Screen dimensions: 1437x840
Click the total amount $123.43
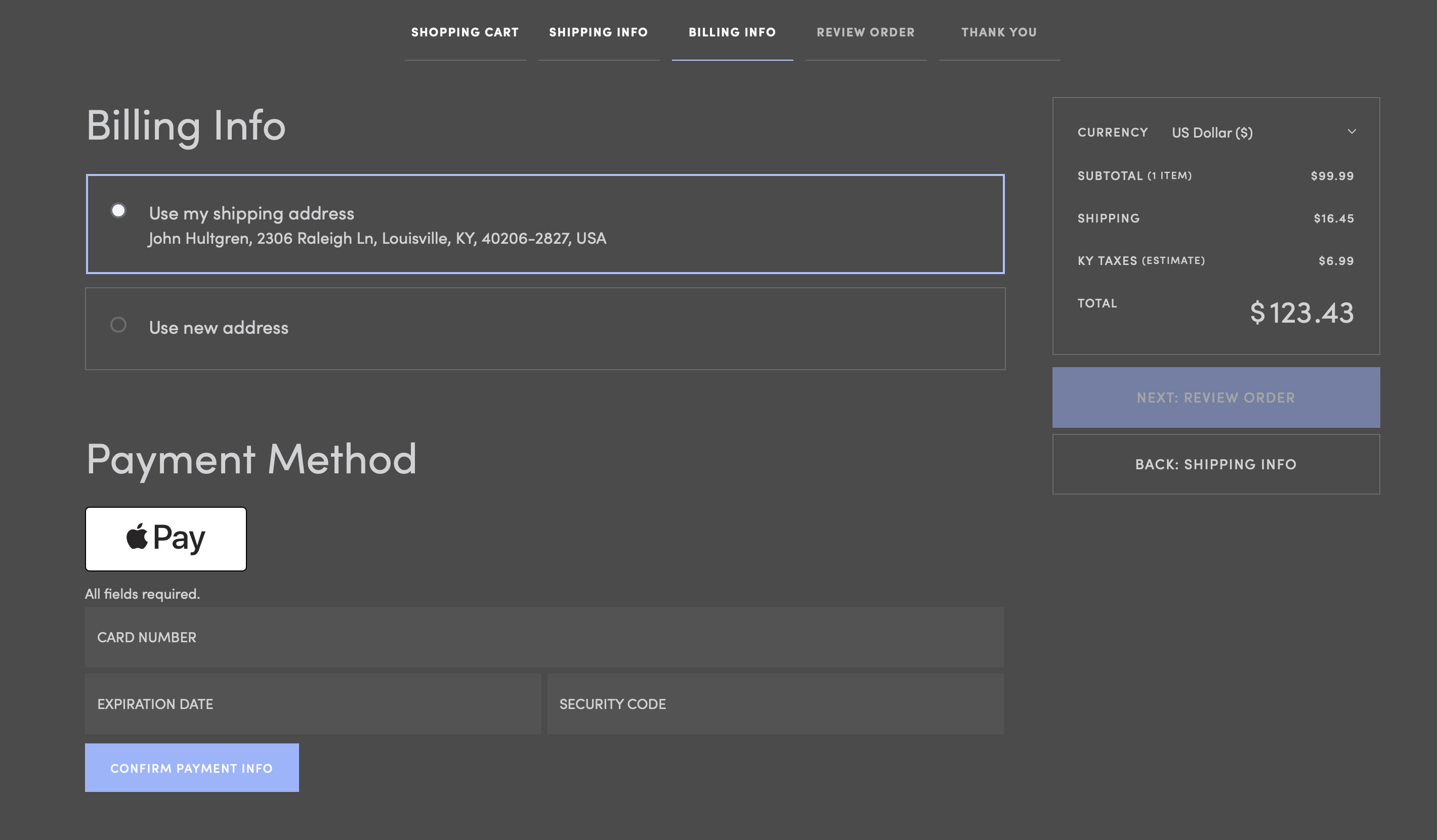pyautogui.click(x=1301, y=313)
